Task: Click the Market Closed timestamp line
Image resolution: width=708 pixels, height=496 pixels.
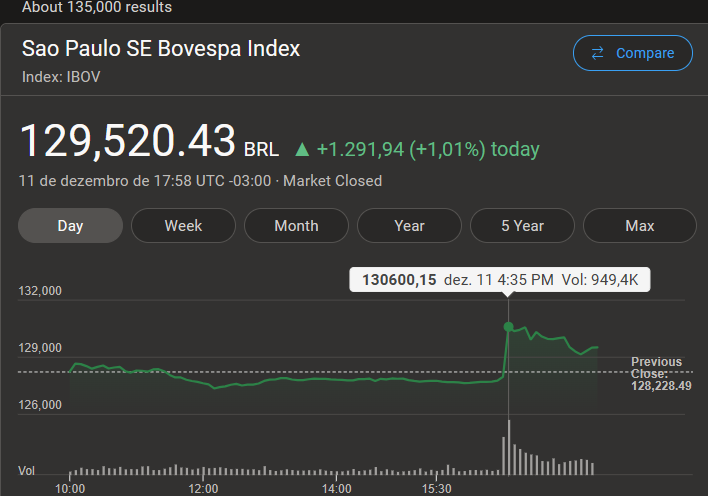Action: coord(200,181)
